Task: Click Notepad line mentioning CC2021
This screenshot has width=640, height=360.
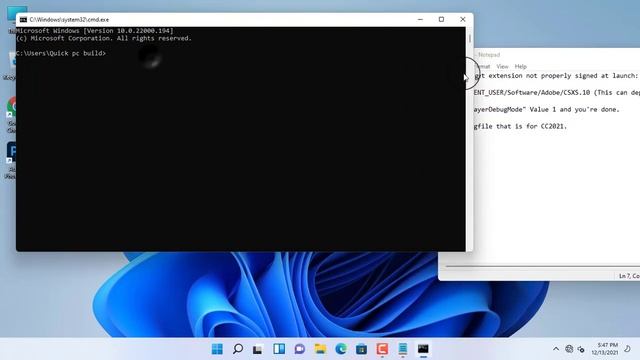Action: coord(520,127)
